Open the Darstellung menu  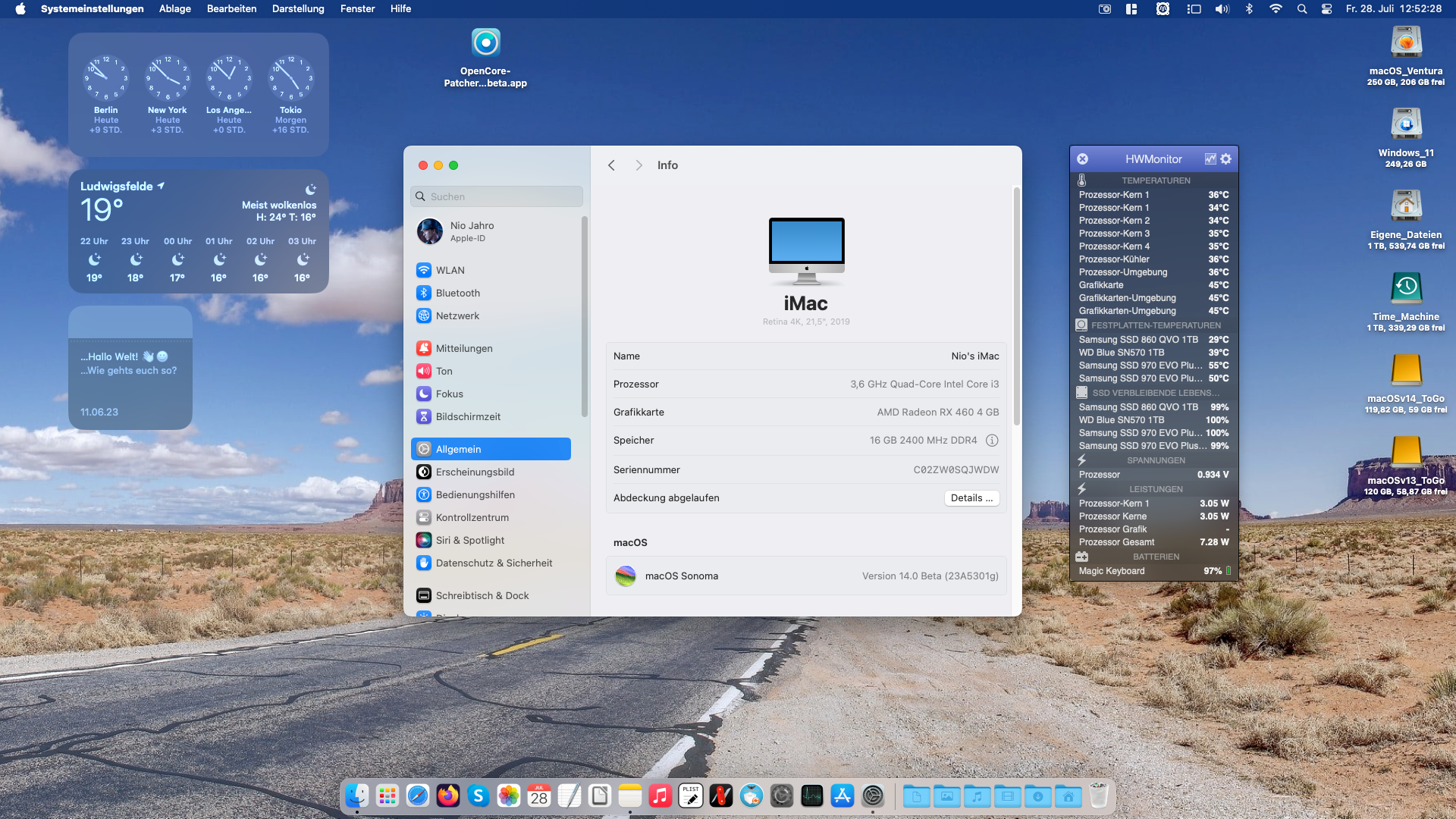[x=298, y=9]
